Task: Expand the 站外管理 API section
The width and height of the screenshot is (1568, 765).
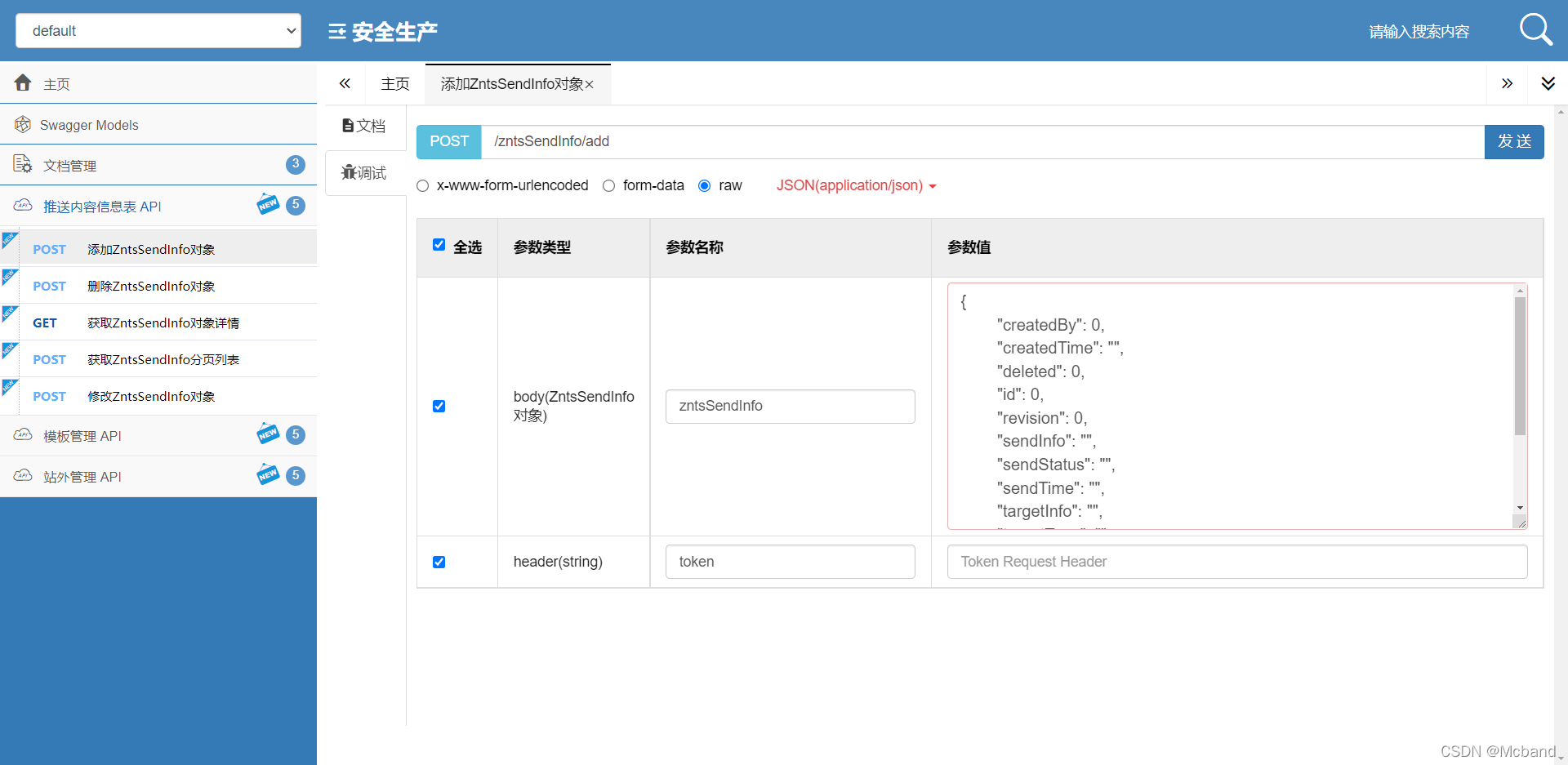Action: pos(82,476)
